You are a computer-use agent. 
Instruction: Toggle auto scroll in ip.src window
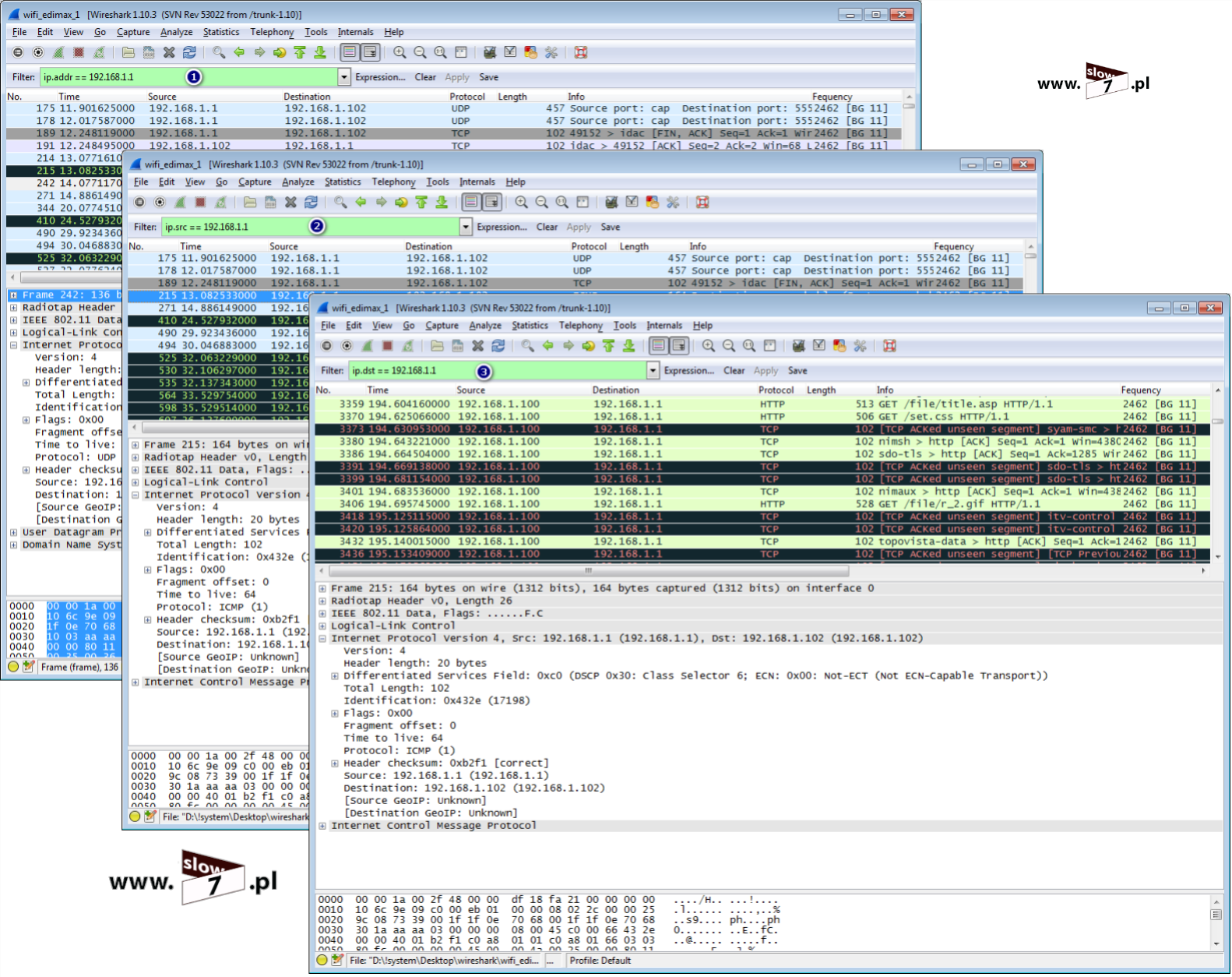[x=491, y=203]
